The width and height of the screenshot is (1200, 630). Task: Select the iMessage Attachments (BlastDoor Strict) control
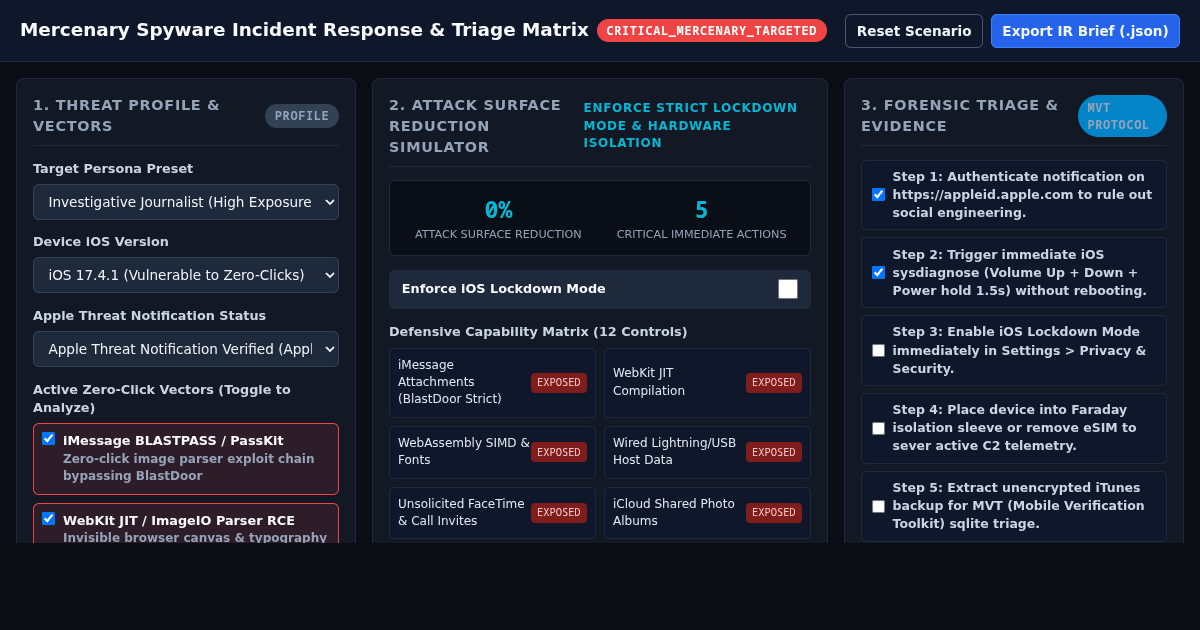492,383
